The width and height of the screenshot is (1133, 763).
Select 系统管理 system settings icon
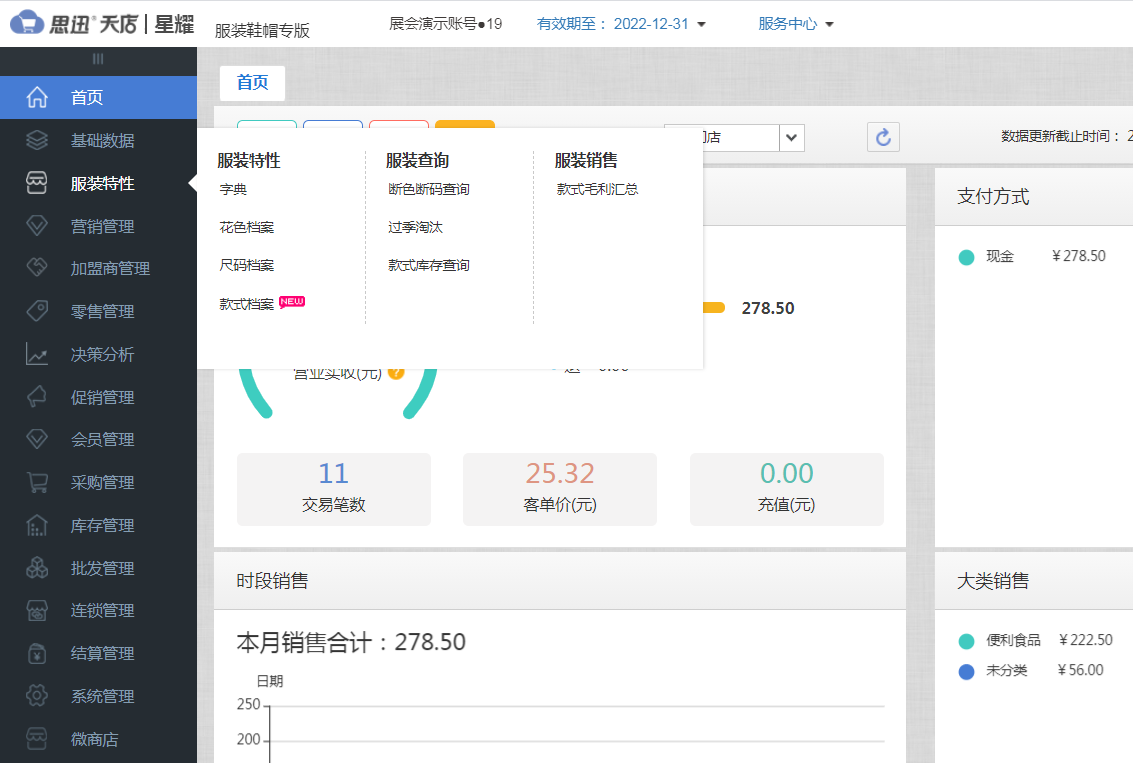(37, 696)
